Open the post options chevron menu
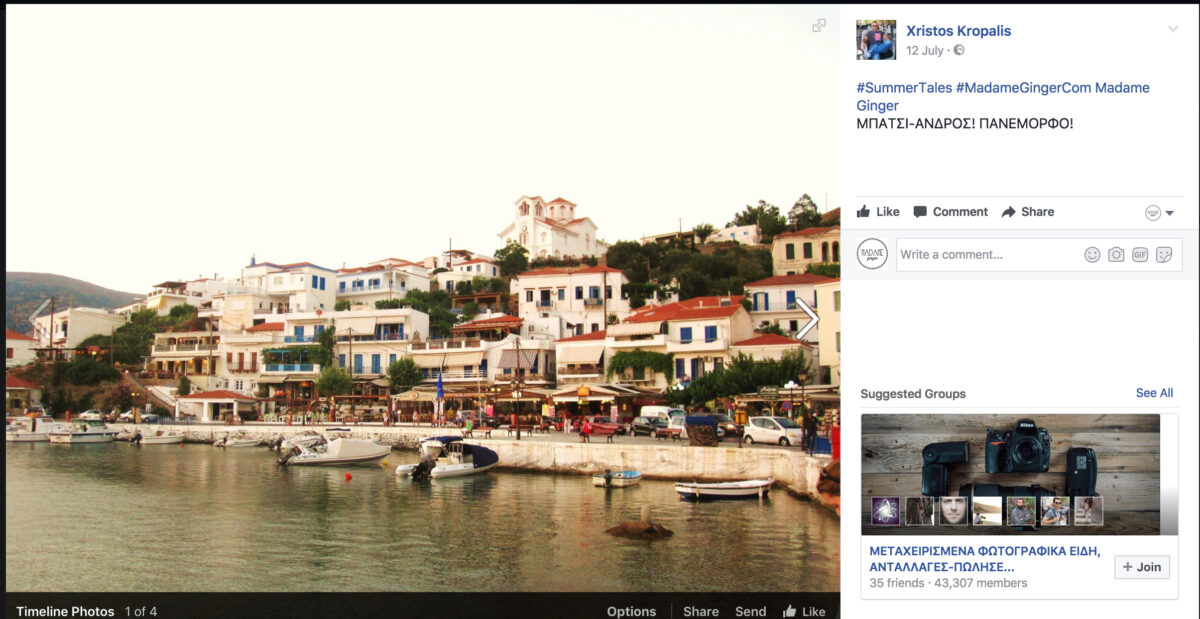1200x619 pixels. 1173,29
